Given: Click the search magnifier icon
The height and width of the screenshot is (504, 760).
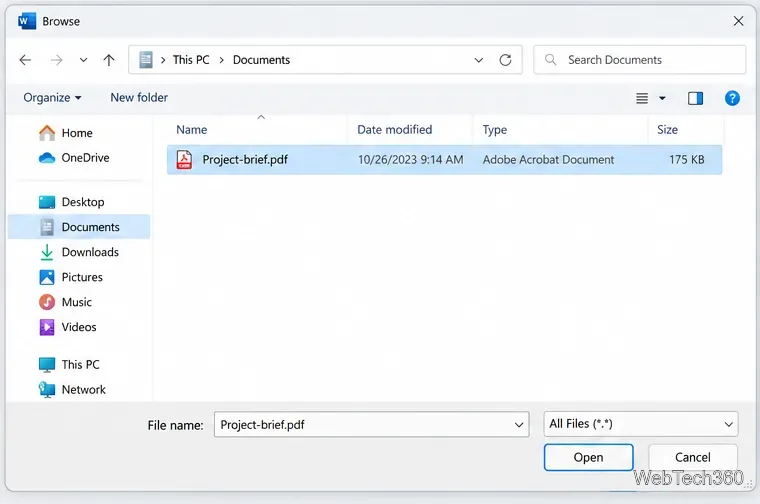Looking at the screenshot, I should click(551, 60).
